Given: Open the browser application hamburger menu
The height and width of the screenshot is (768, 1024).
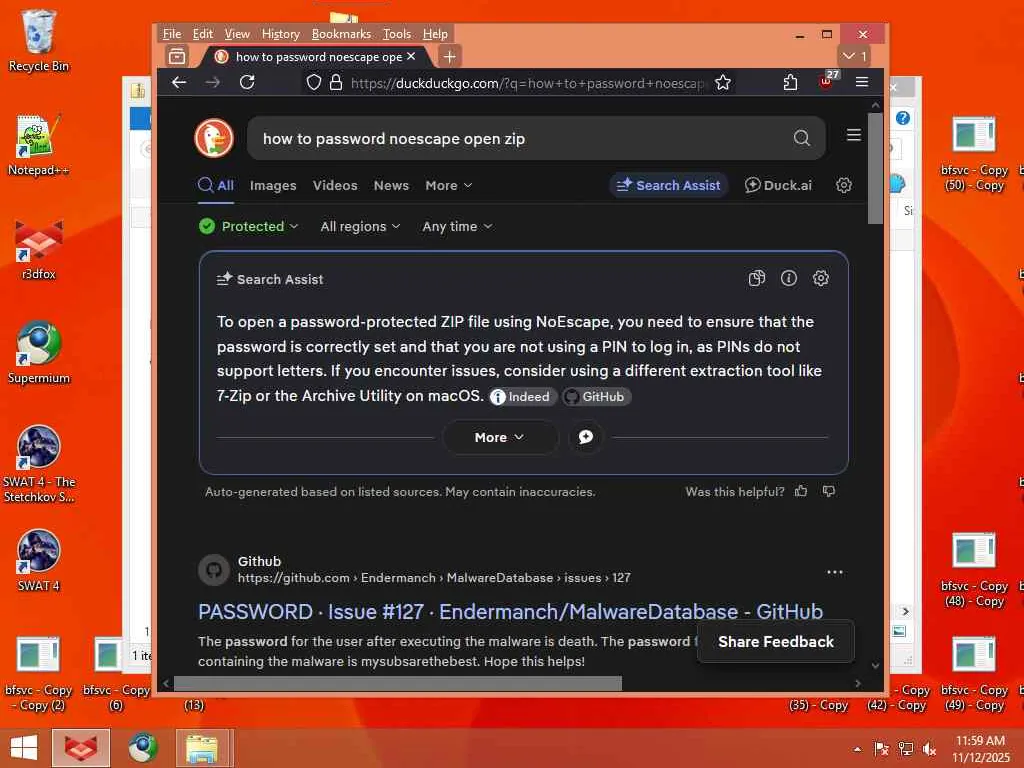Looking at the screenshot, I should pos(862,82).
